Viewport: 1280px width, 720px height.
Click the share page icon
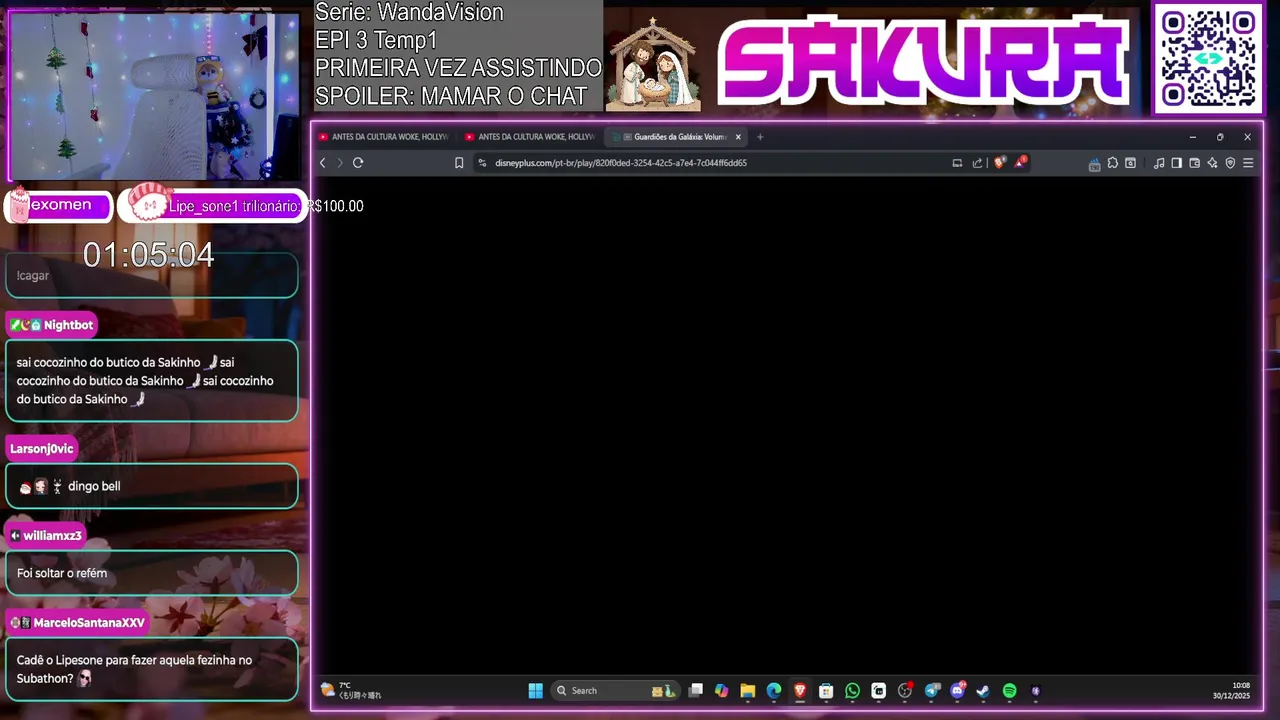[977, 163]
